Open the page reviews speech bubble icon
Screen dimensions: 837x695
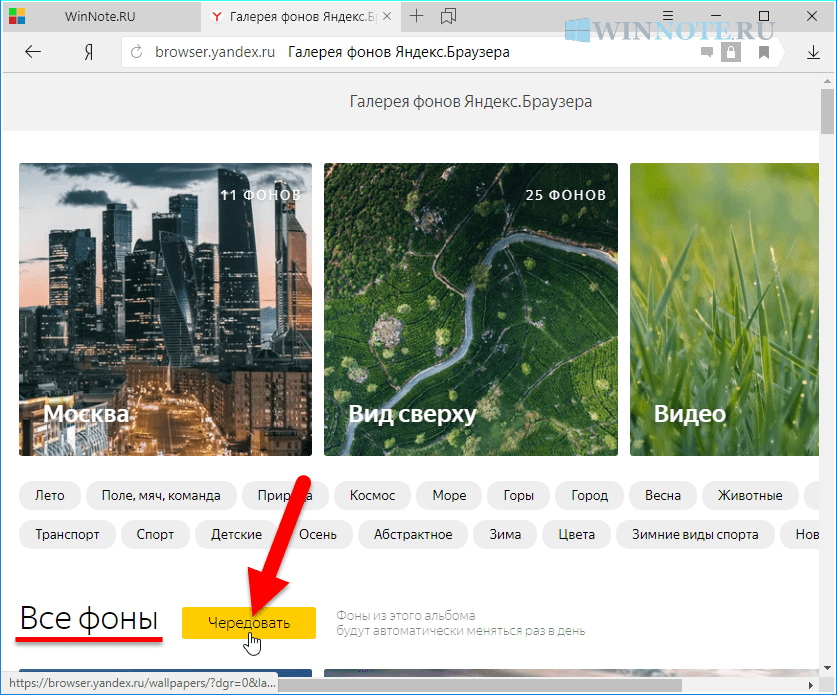click(x=707, y=52)
